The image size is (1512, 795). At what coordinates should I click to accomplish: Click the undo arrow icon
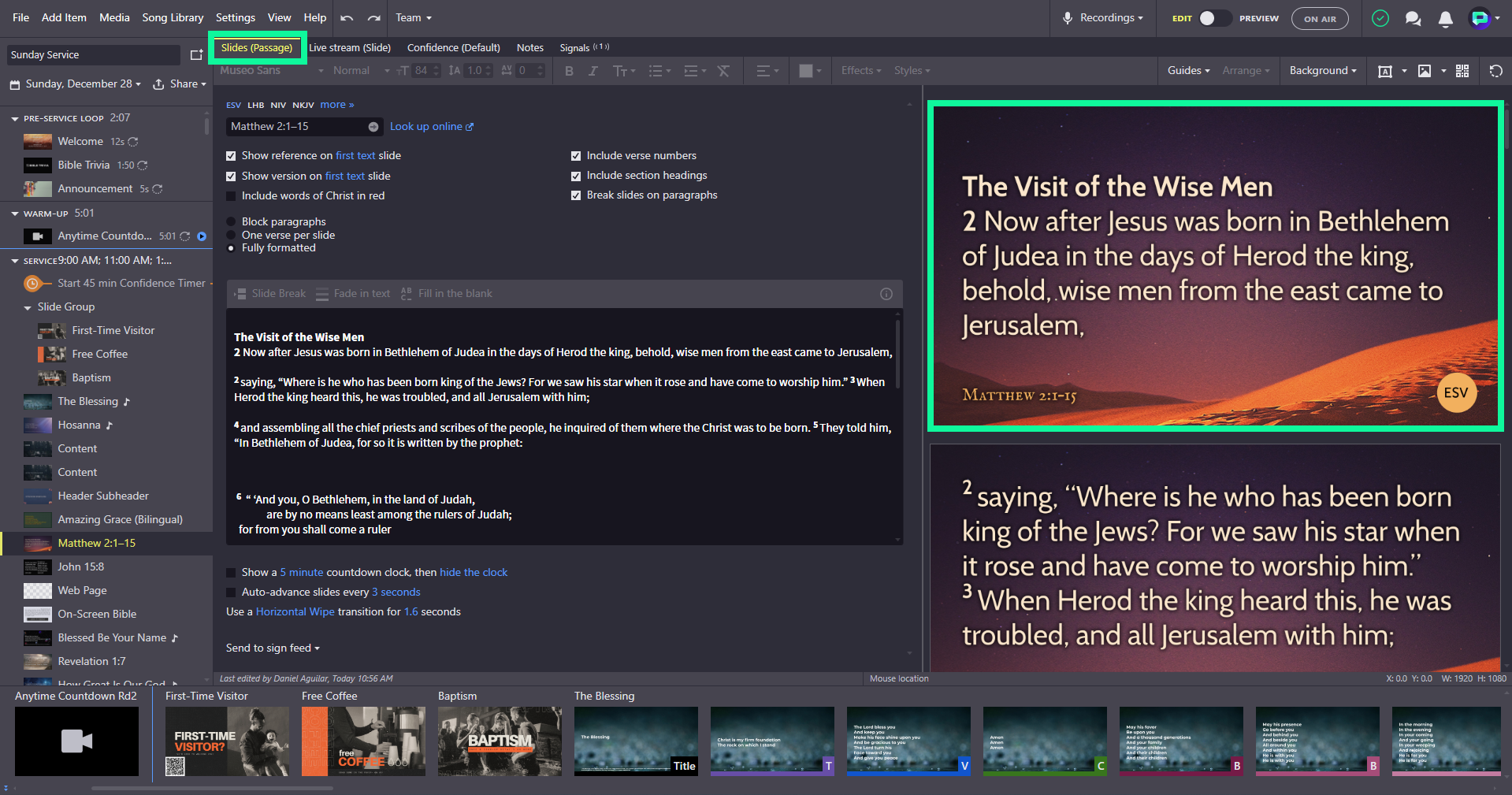tap(347, 17)
